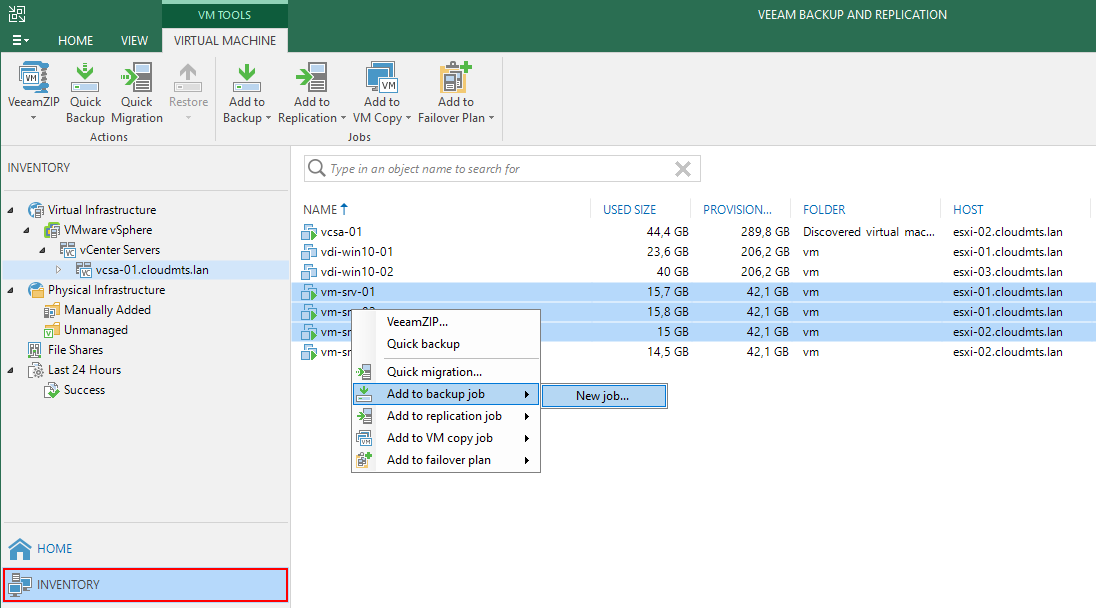This screenshot has height=608, width=1096.
Task: Choose New job... from the submenu
Action: 603,395
